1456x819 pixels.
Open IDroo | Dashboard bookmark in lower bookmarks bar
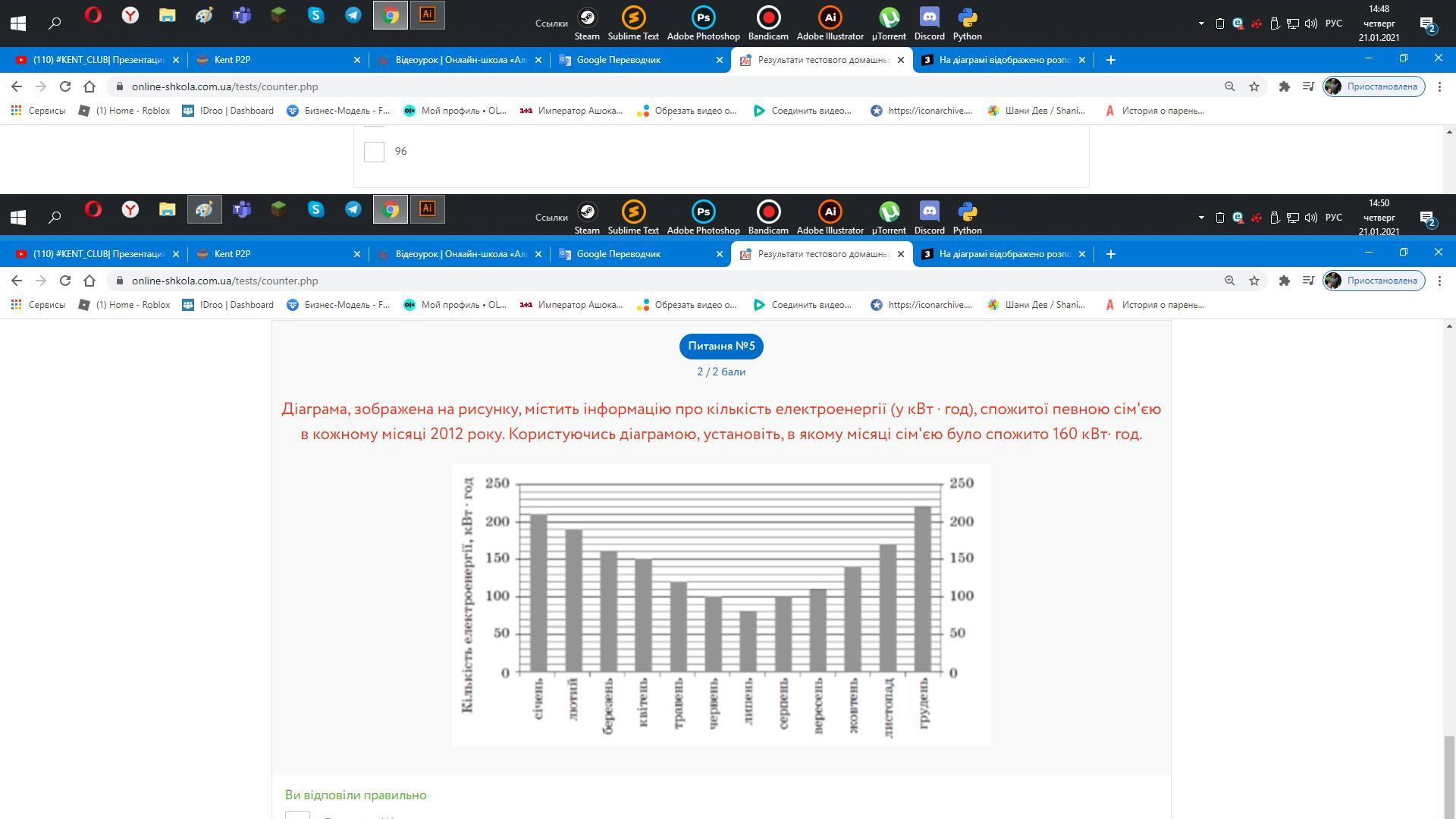point(228,305)
